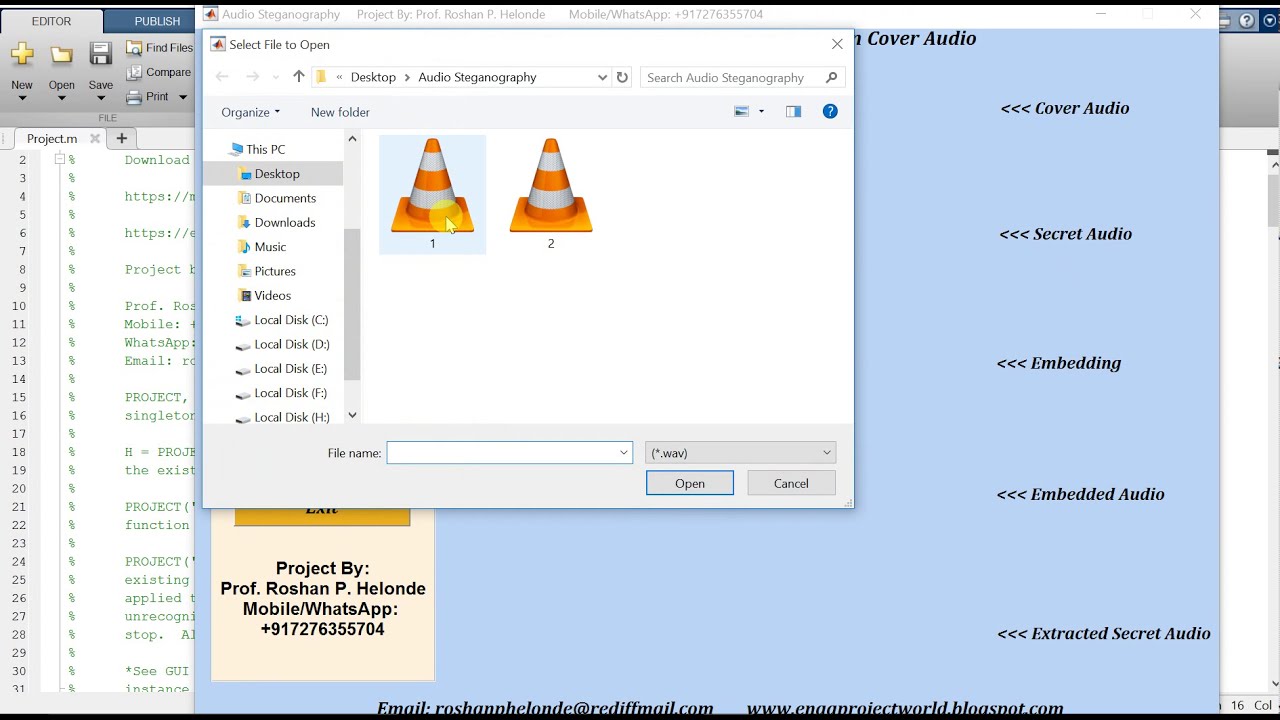This screenshot has height=720, width=1280.
Task: Expand the Open dropdown arrow in MATLAB toolbar
Action: pos(62,98)
